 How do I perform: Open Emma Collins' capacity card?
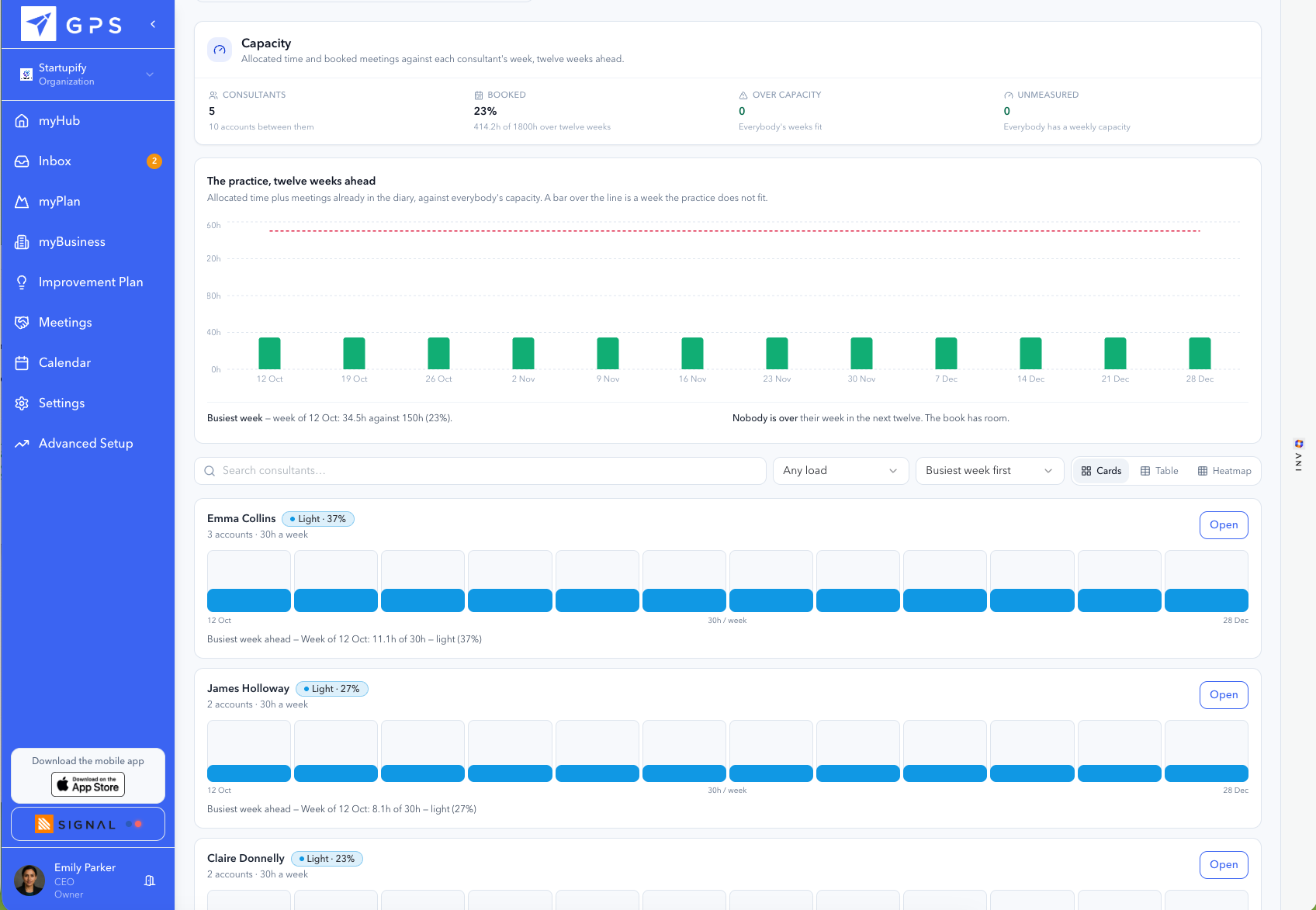coord(1224,525)
